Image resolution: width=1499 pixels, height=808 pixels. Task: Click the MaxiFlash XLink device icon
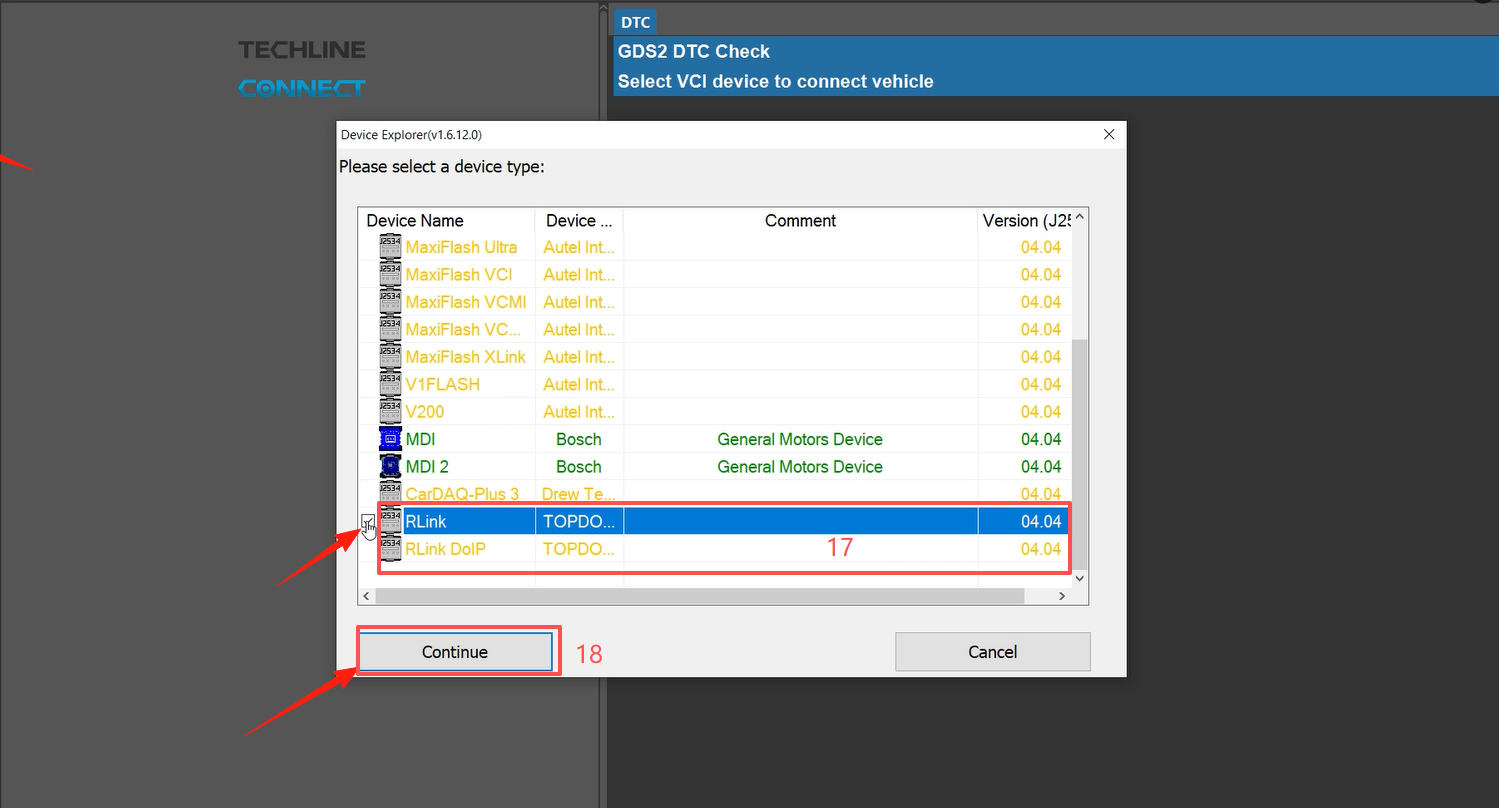(390, 357)
